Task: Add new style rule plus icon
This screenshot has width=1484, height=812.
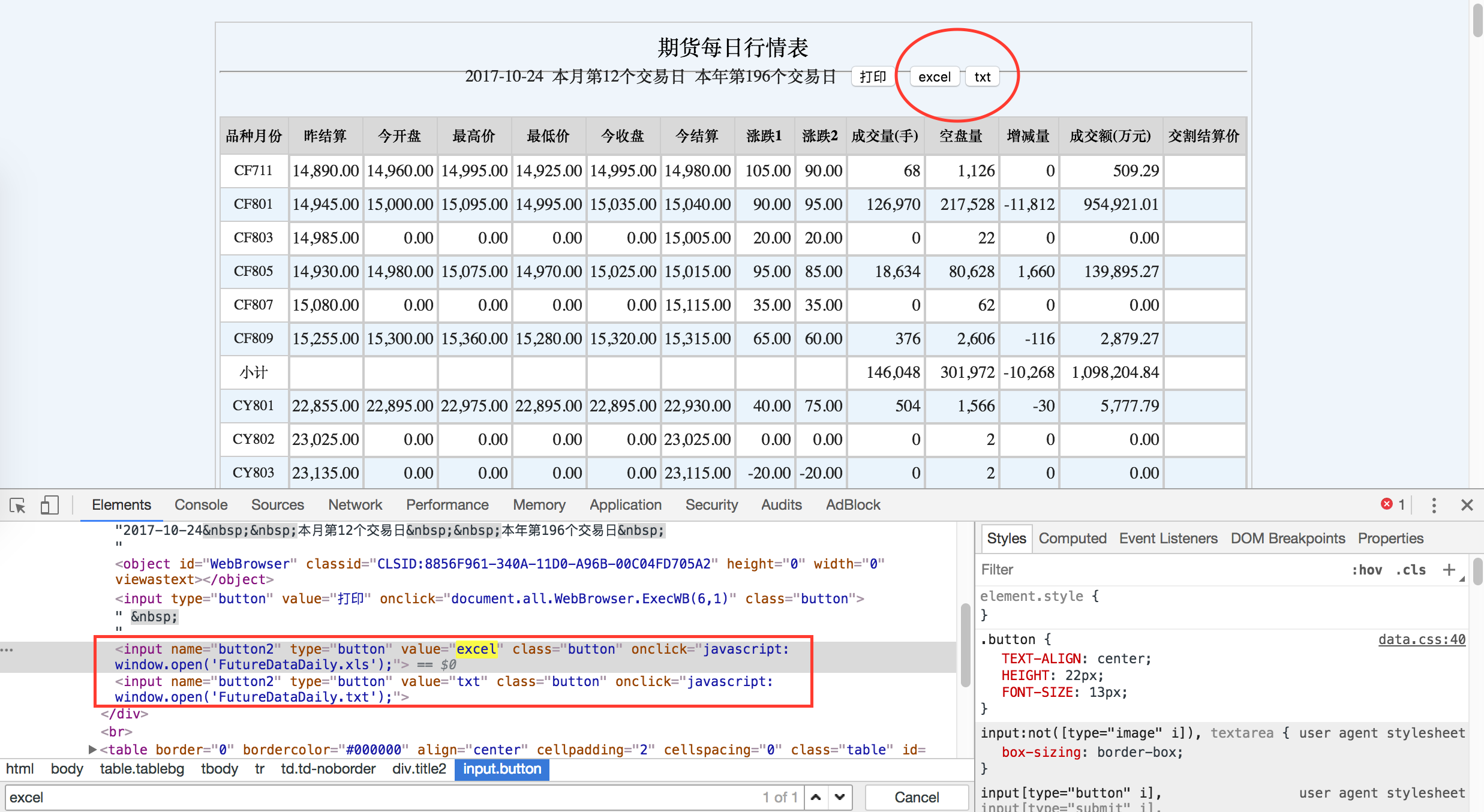Action: tap(1449, 569)
